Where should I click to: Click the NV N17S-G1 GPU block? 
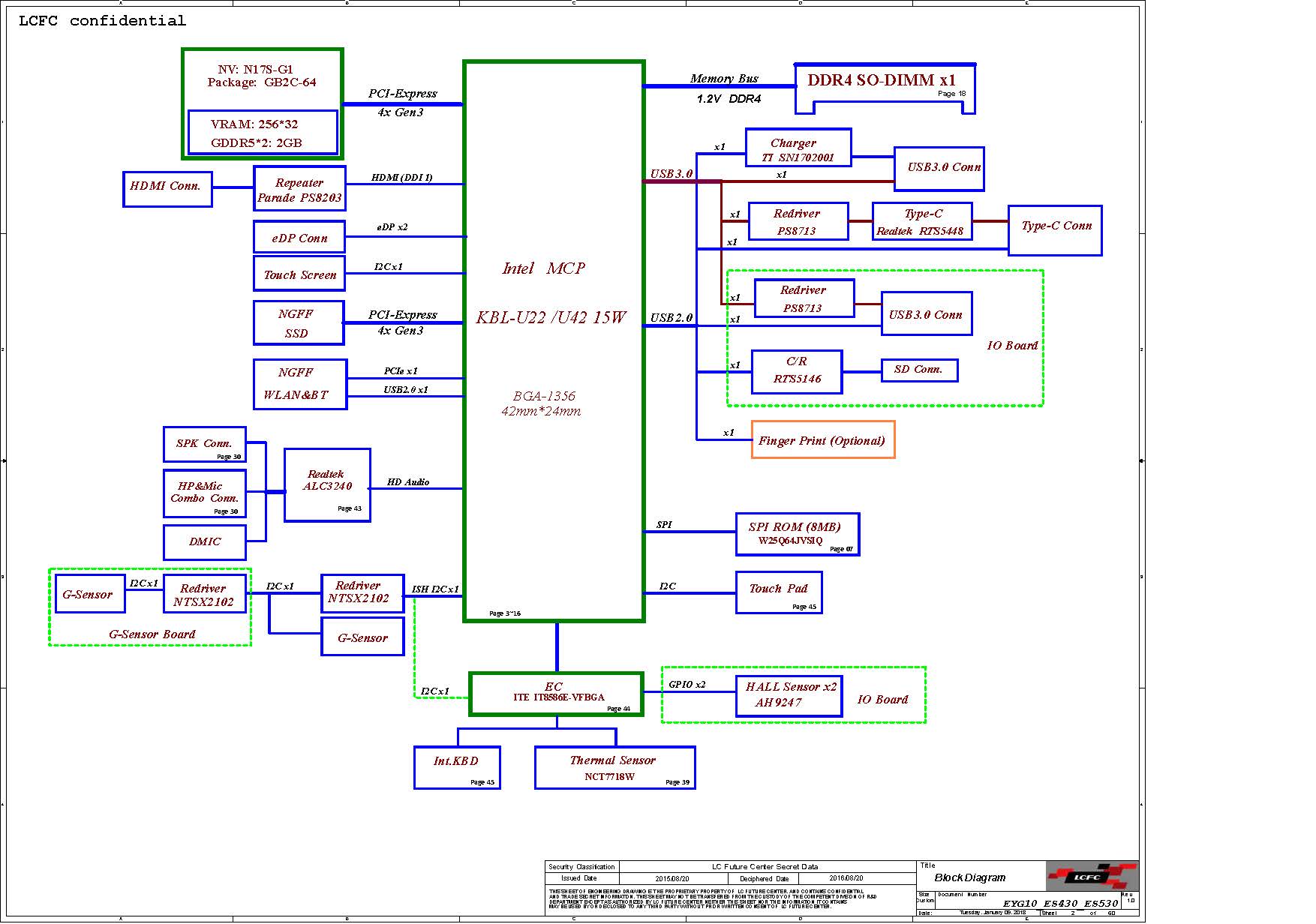[263, 104]
